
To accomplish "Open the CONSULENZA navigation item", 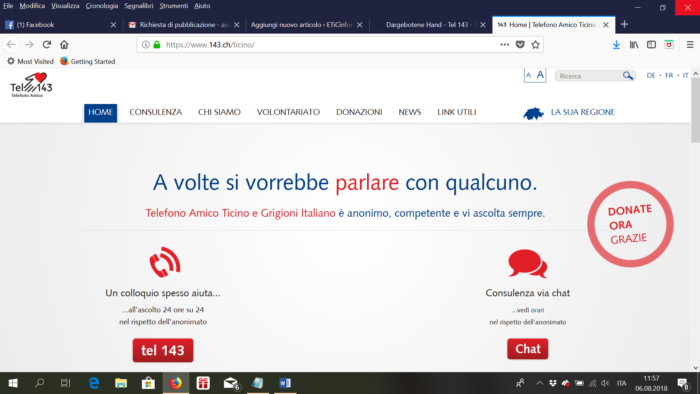I will [155, 112].
